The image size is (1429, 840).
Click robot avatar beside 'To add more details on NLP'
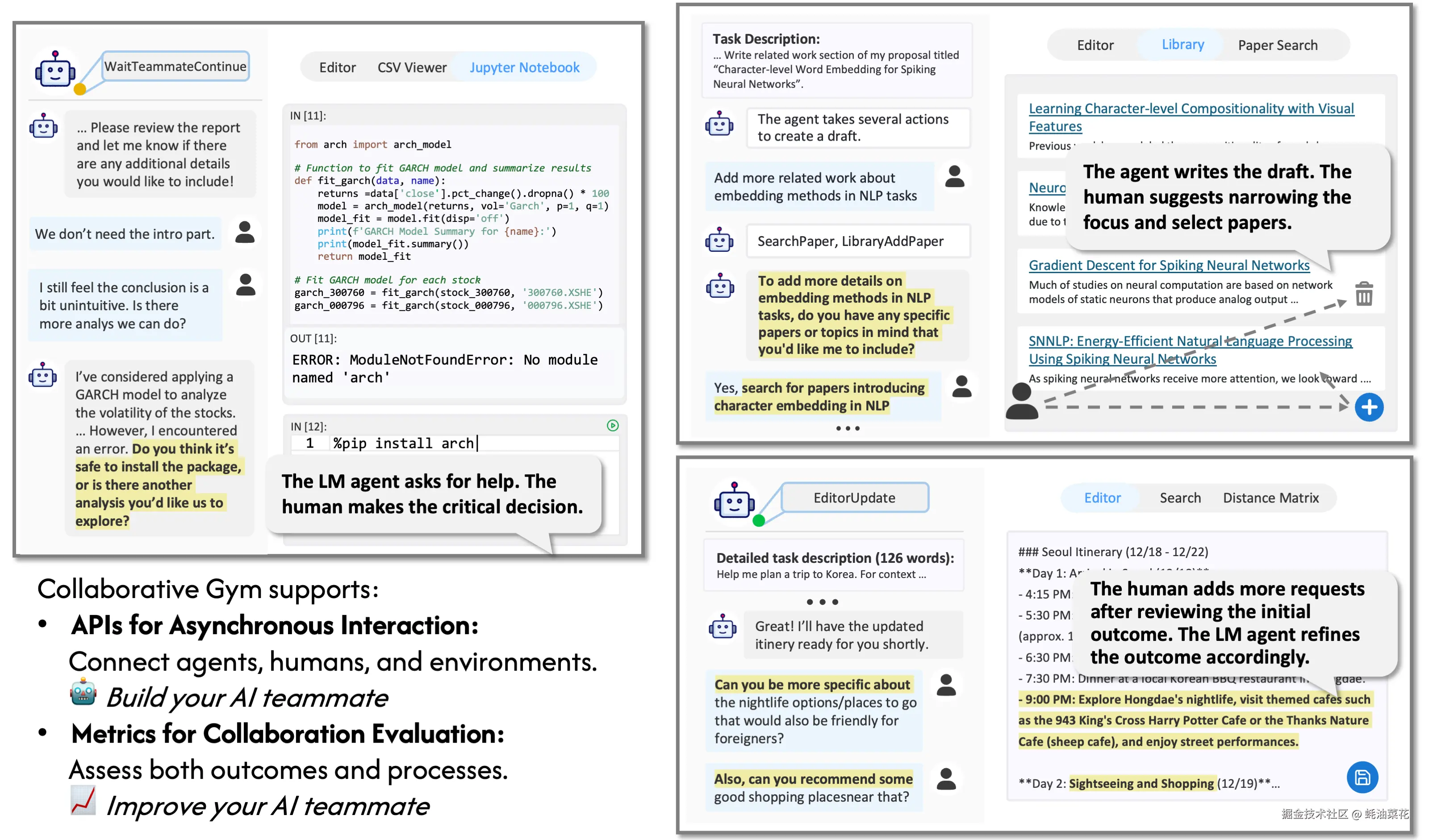[719, 286]
